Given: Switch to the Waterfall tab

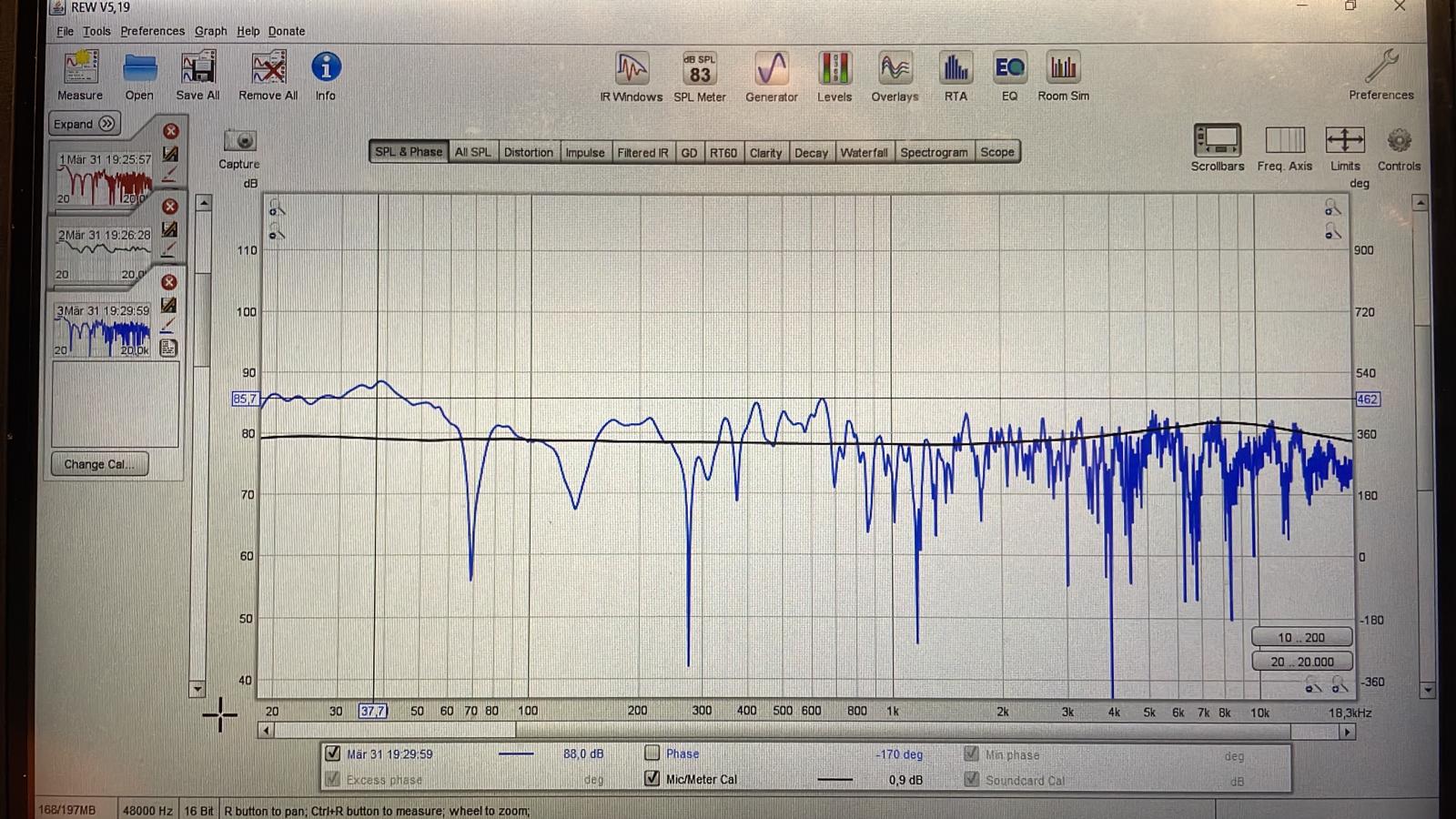Looking at the screenshot, I should click(863, 152).
